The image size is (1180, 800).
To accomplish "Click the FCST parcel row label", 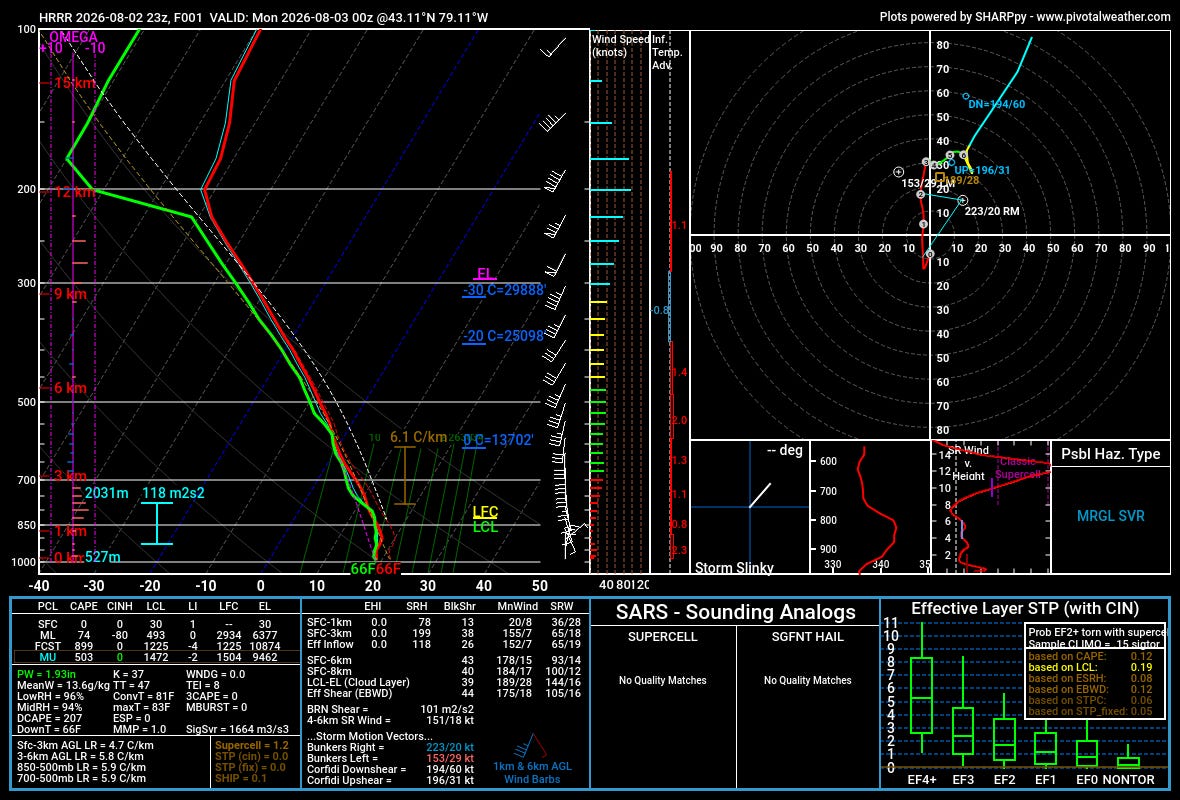I will (47, 646).
